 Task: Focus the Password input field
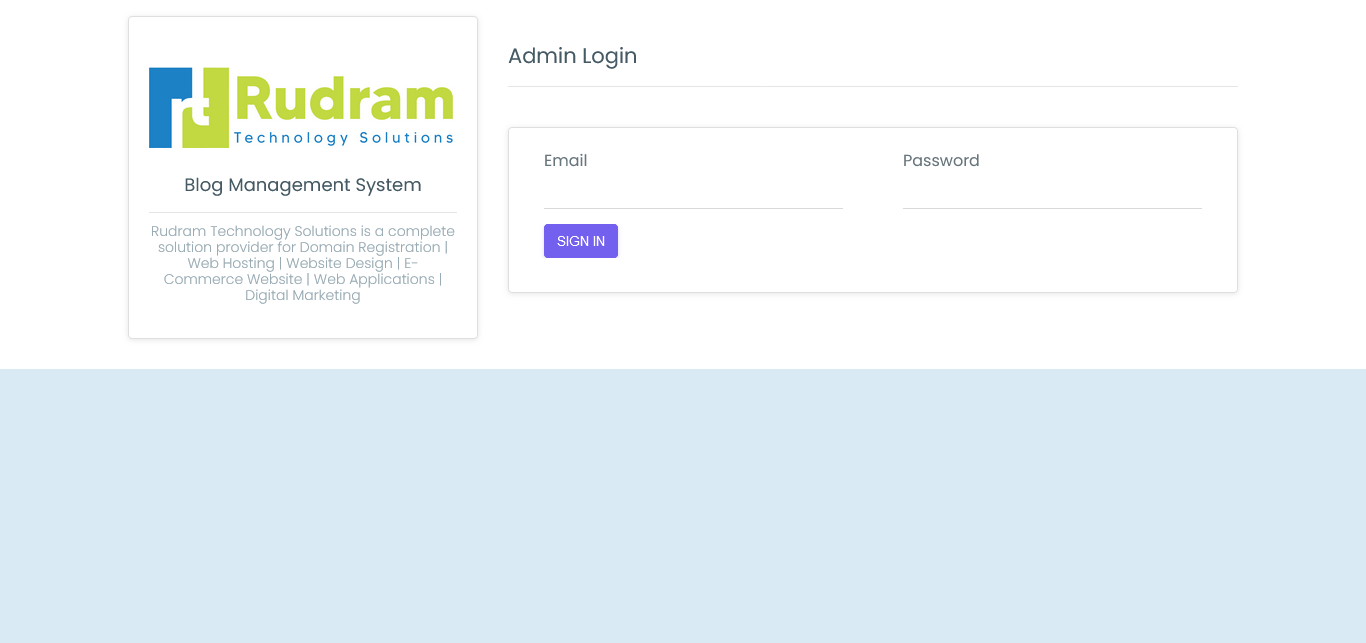pos(1052,192)
